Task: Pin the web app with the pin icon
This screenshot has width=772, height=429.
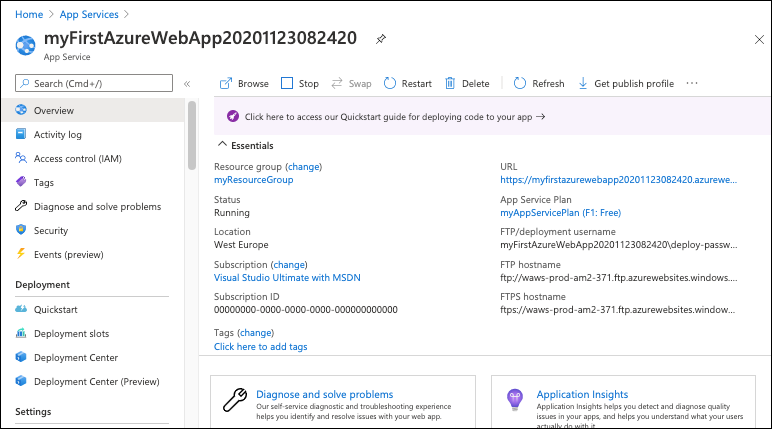Action: pos(381,39)
